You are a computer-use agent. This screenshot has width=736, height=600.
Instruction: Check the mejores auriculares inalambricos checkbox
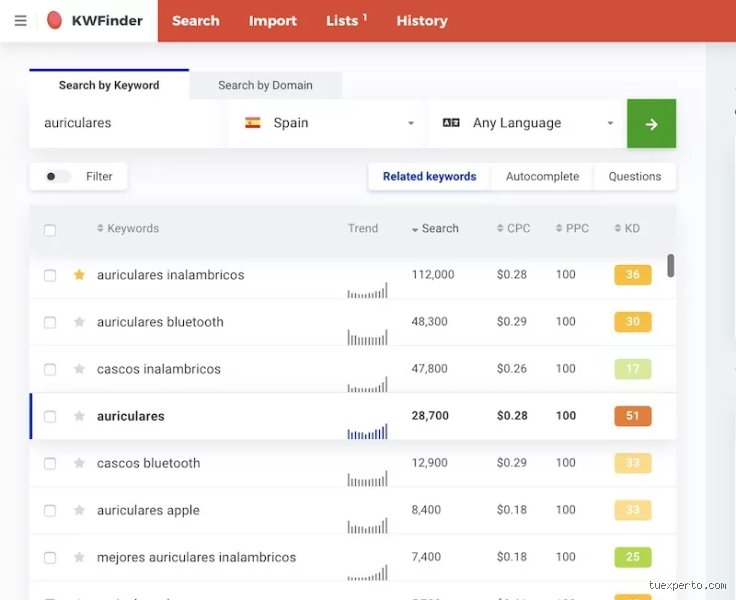(x=50, y=558)
